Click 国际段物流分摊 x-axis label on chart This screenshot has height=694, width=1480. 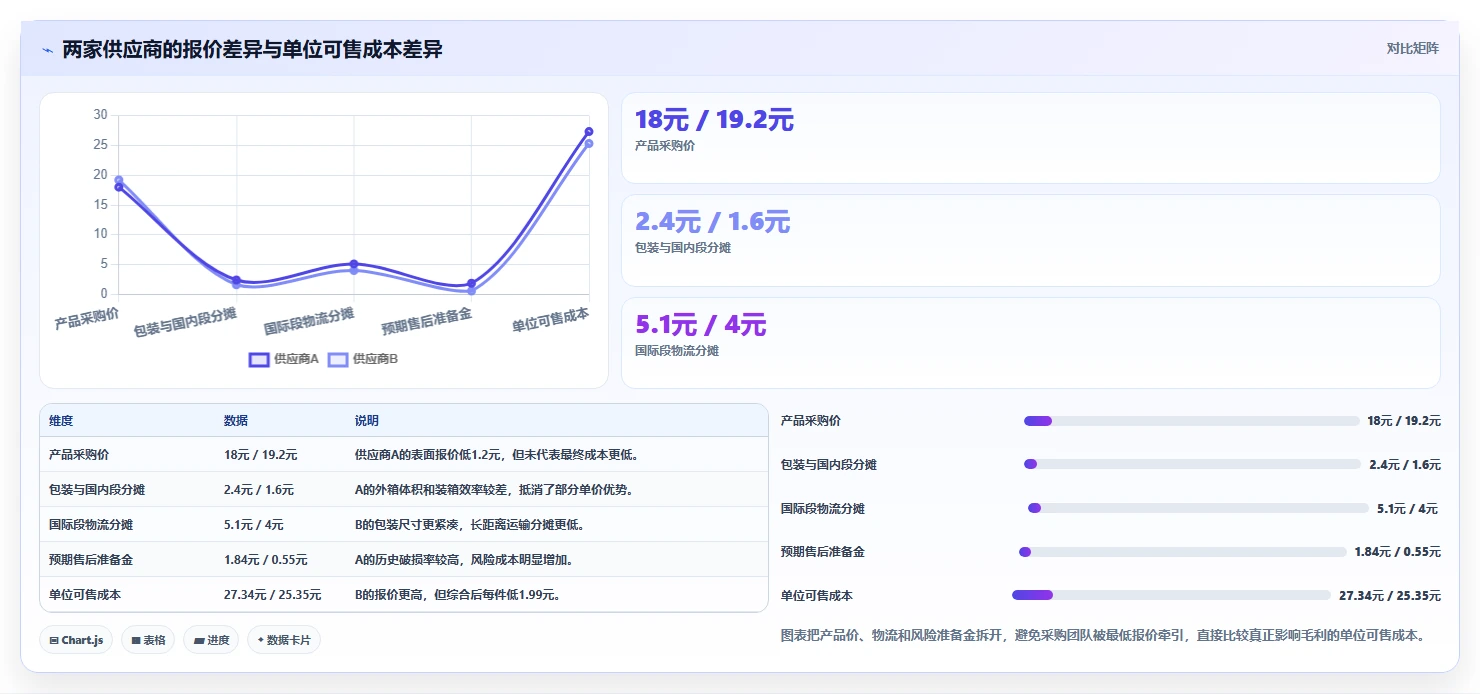(x=309, y=321)
